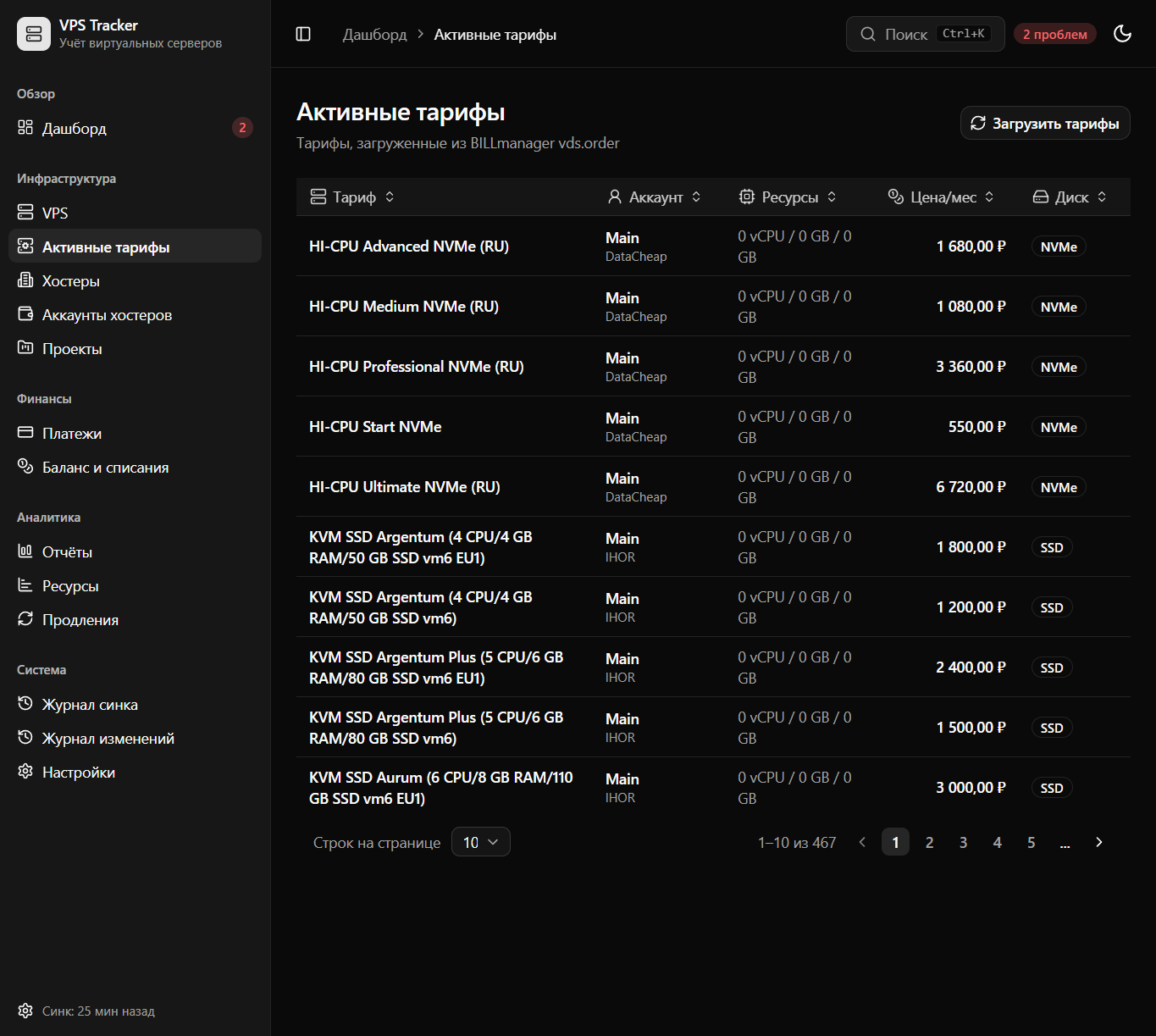Select the HI-CPU Advanced NVMe (RU) row
The width and height of the screenshot is (1156, 1036).
tap(713, 247)
